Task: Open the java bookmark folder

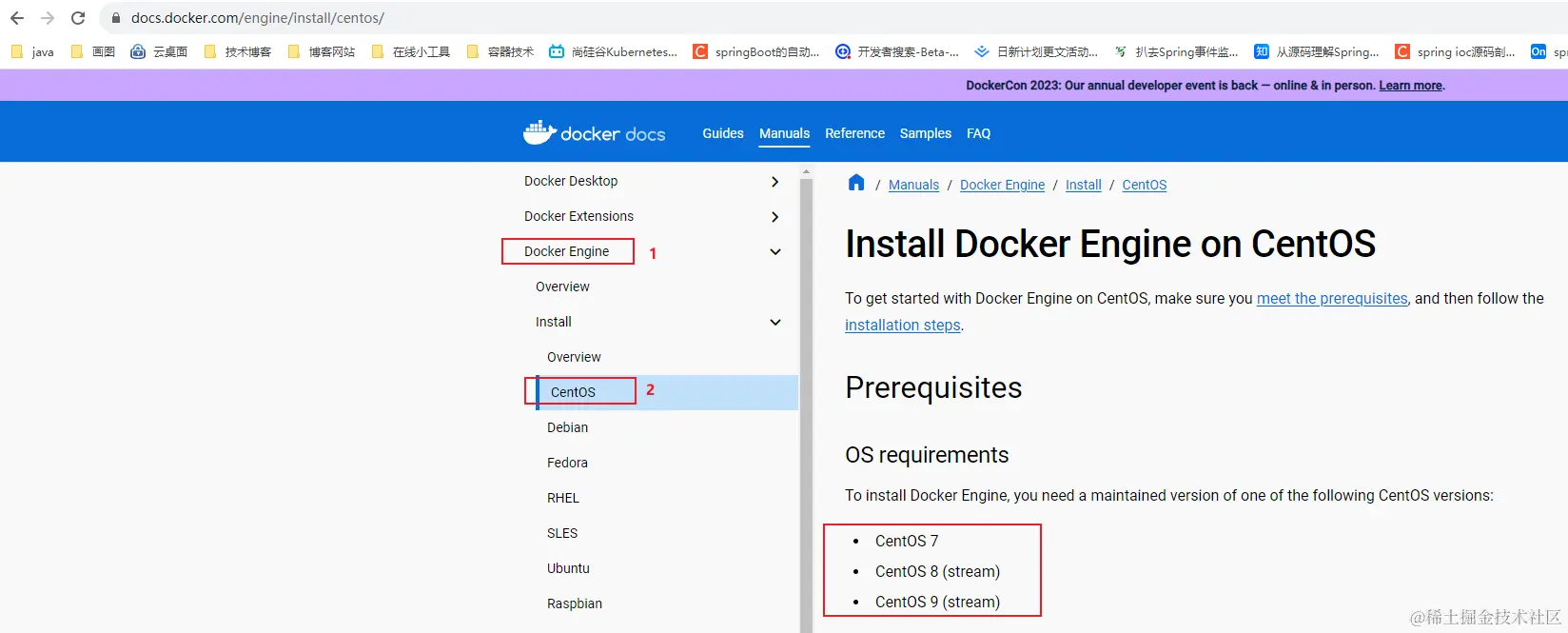Action: 32,52
